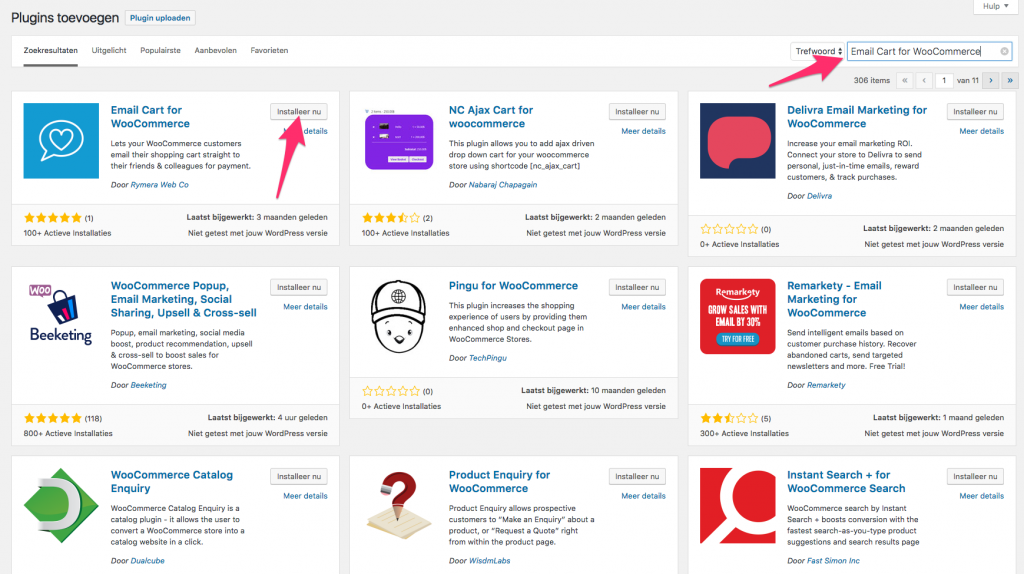The height and width of the screenshot is (574, 1024).
Task: Open the Favorieten tab
Action: coord(269,50)
